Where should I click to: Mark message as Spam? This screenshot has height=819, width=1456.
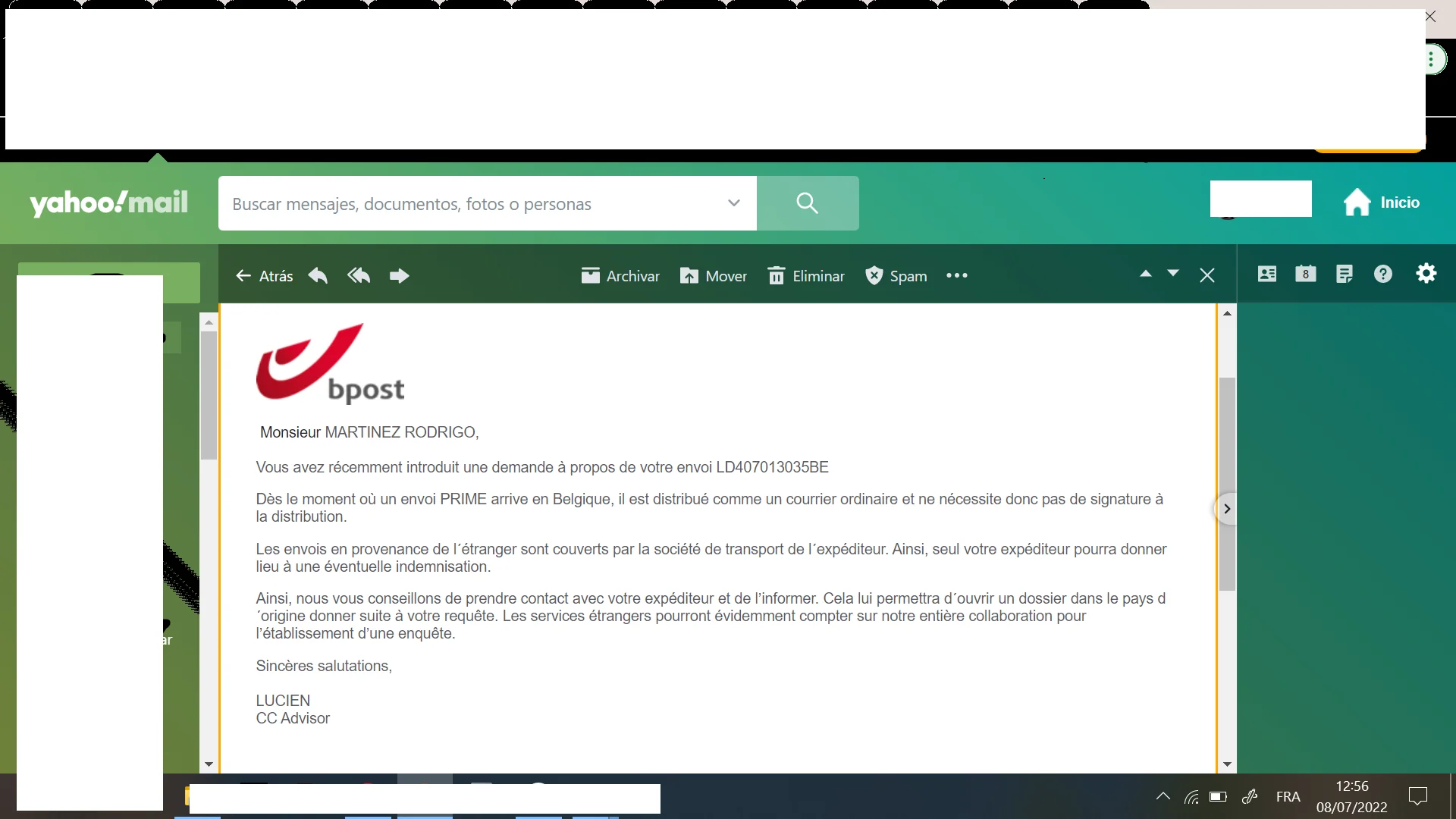pyautogui.click(x=896, y=276)
